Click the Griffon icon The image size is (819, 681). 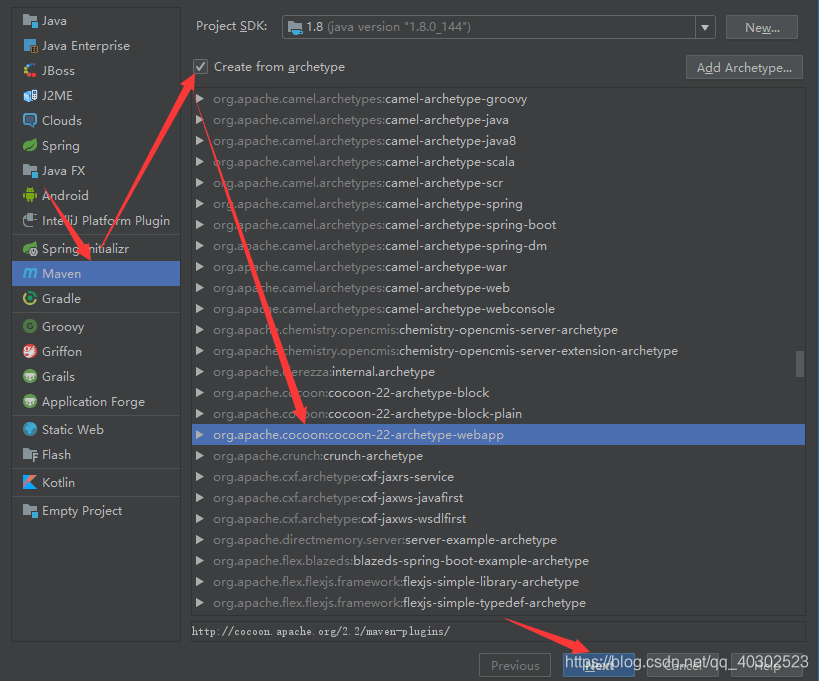pyautogui.click(x=30, y=351)
